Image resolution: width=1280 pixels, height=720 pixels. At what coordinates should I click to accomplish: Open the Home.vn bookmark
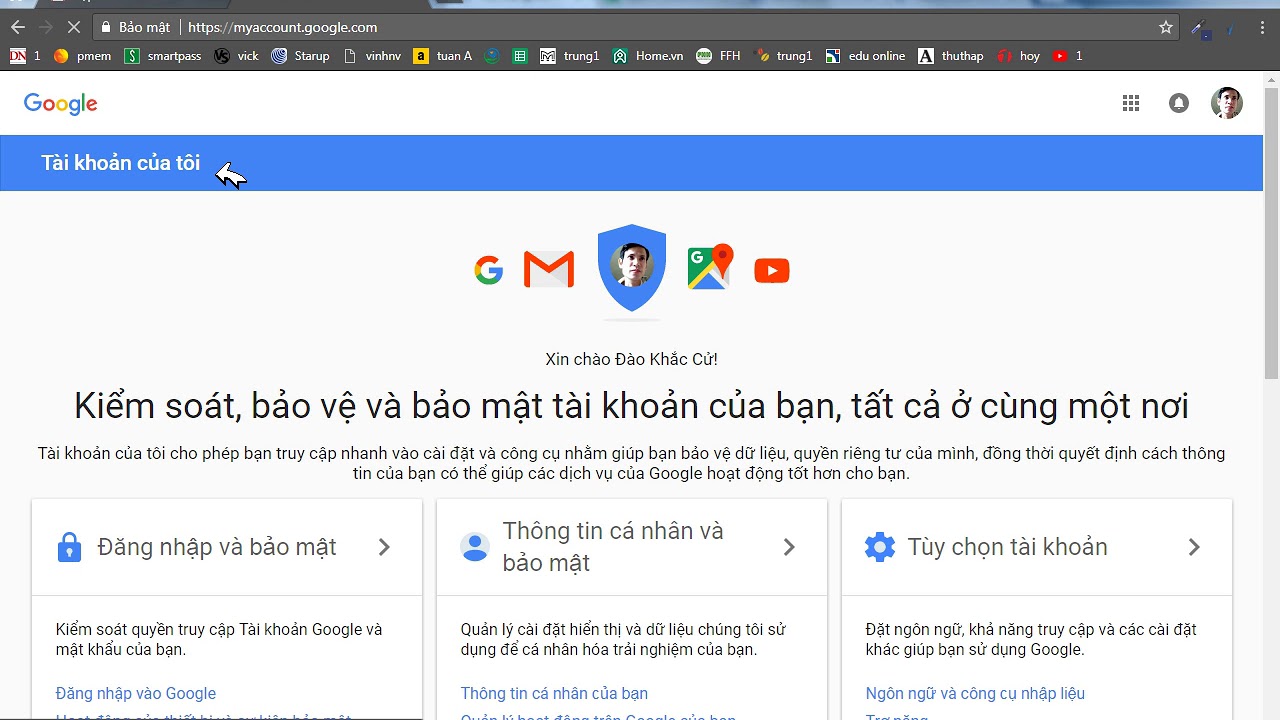point(648,56)
